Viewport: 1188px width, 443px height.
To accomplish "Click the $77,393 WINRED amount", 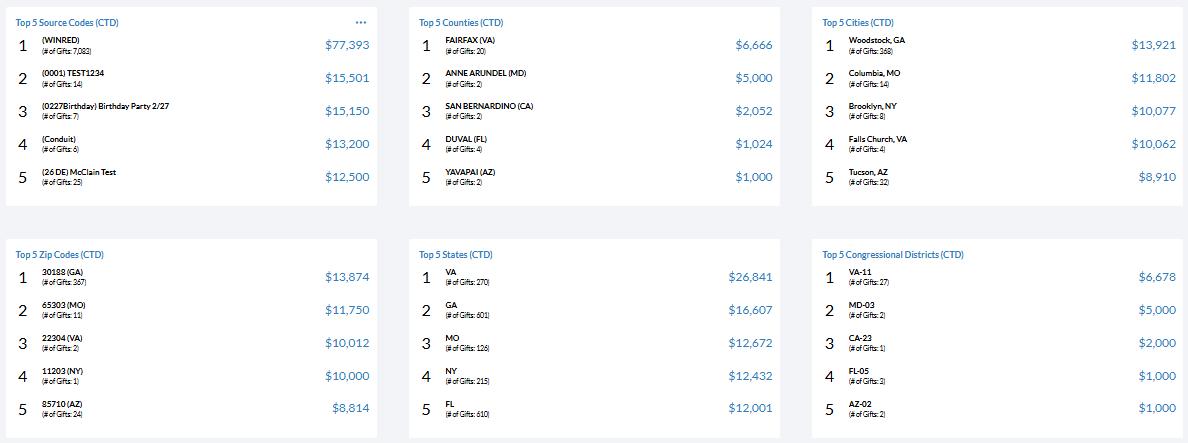I will pos(347,45).
